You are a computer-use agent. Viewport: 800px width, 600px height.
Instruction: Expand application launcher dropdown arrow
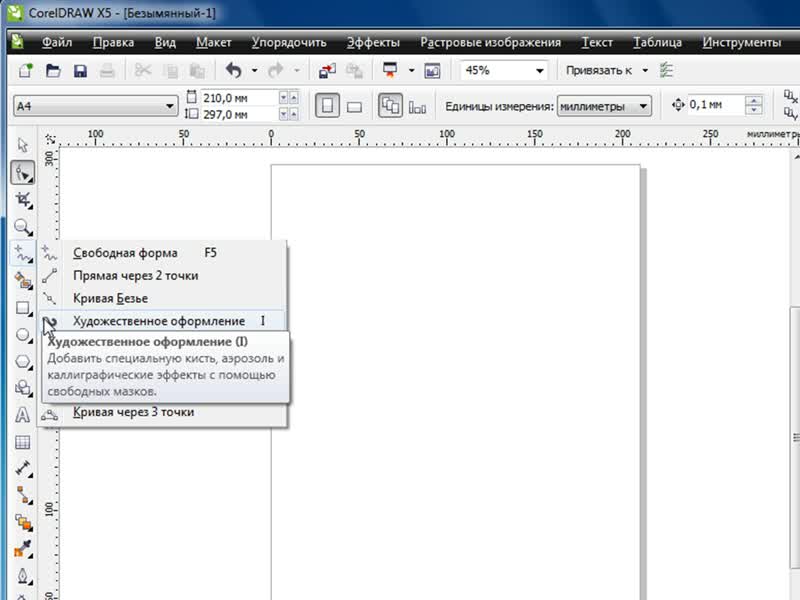(411, 70)
